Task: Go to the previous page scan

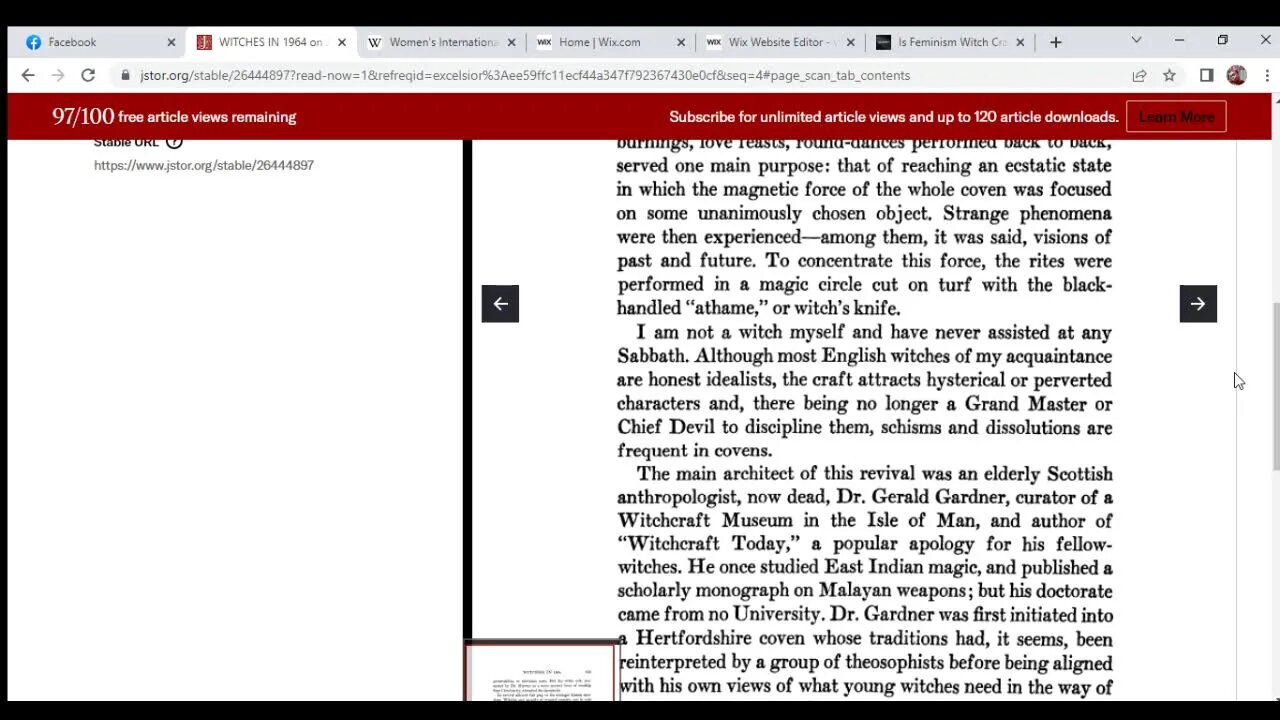Action: [x=500, y=304]
